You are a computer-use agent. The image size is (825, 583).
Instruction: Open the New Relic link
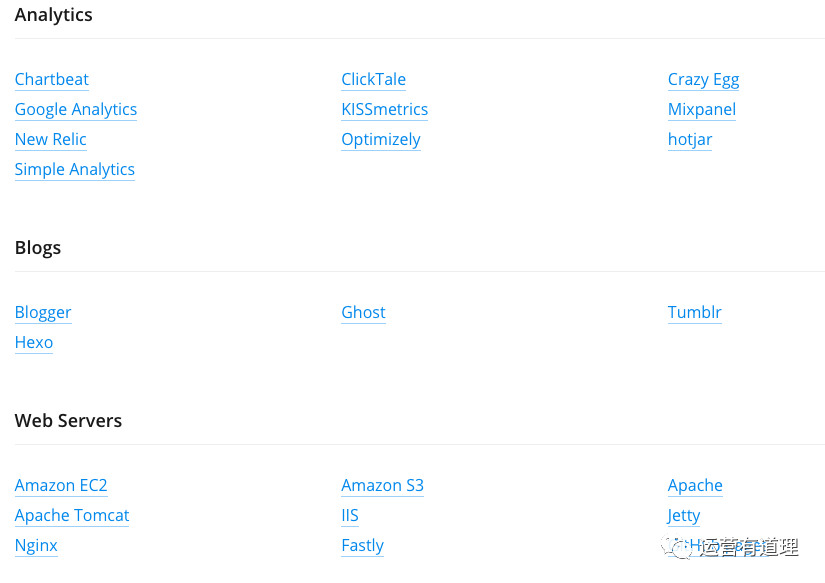pos(51,140)
